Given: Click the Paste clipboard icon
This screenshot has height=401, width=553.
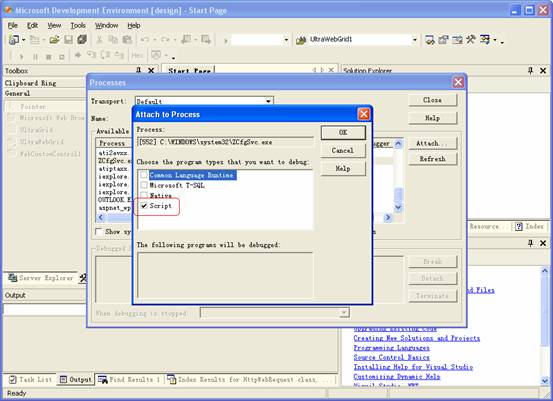Looking at the screenshot, I should coord(127,40).
